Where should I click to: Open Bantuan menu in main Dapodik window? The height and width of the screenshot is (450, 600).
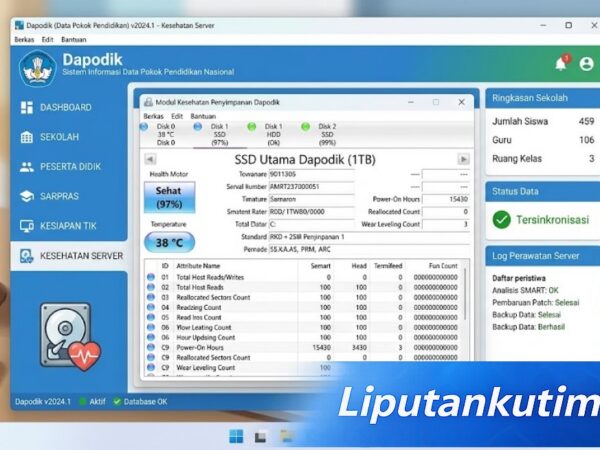73,39
